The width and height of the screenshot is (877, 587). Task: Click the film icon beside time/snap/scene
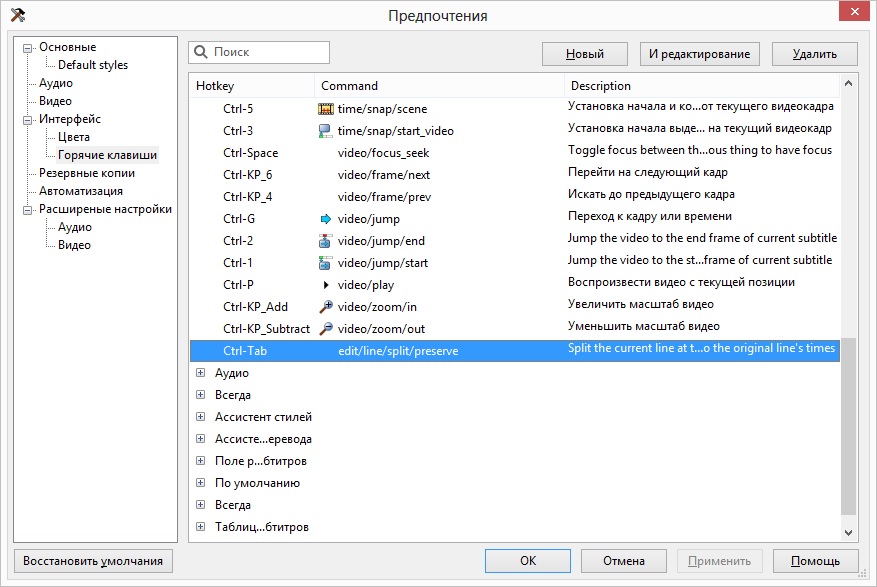pyautogui.click(x=325, y=108)
